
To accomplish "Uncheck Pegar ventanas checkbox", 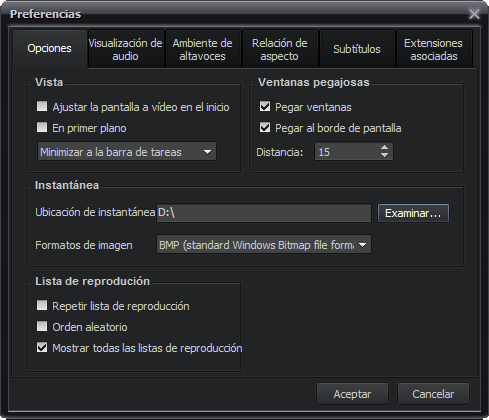I will [x=265, y=107].
